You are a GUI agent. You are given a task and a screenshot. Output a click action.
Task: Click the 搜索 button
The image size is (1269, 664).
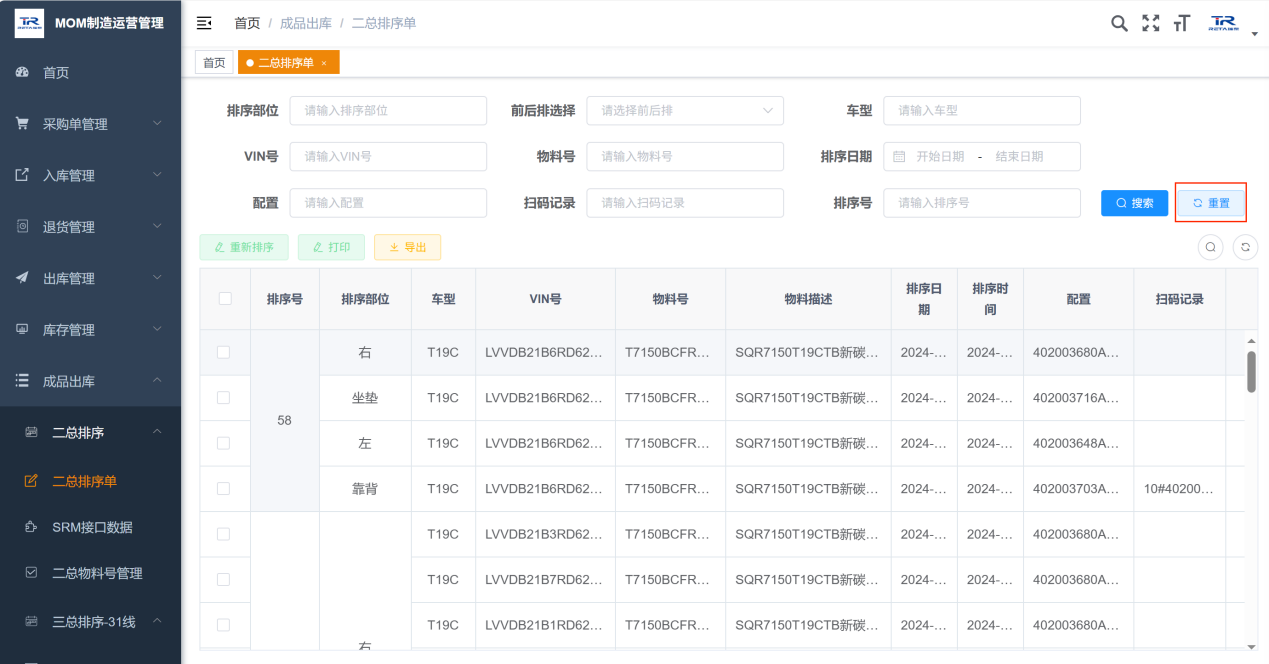point(1134,203)
